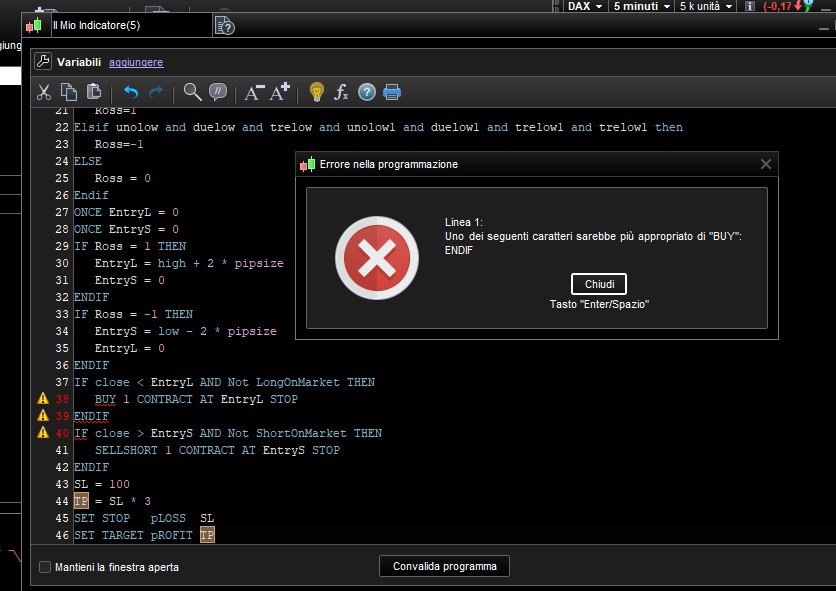Increase editor font size
Image resolution: width=836 pixels, height=591 pixels.
[x=280, y=92]
